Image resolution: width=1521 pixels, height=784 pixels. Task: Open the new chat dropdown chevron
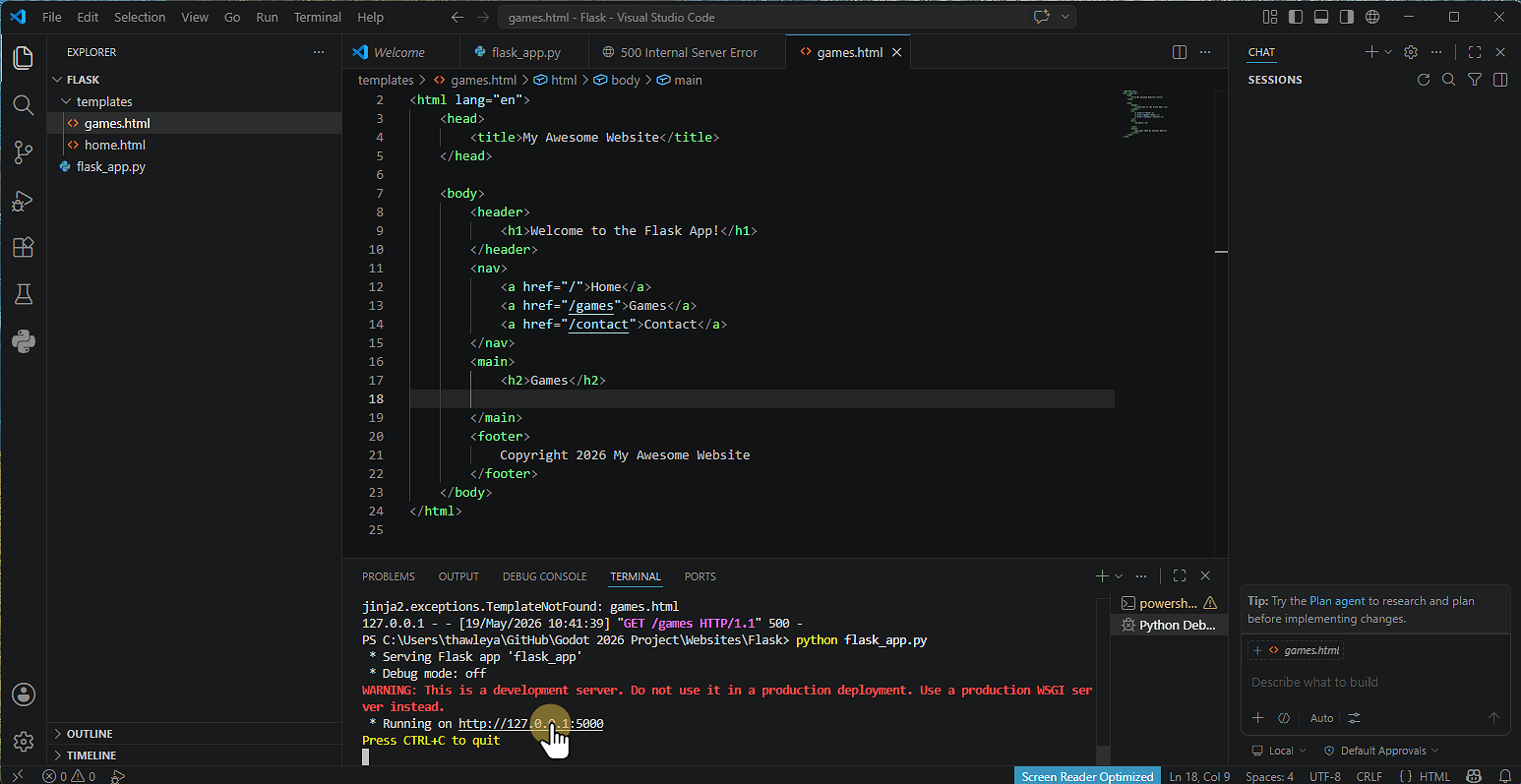(x=1388, y=52)
